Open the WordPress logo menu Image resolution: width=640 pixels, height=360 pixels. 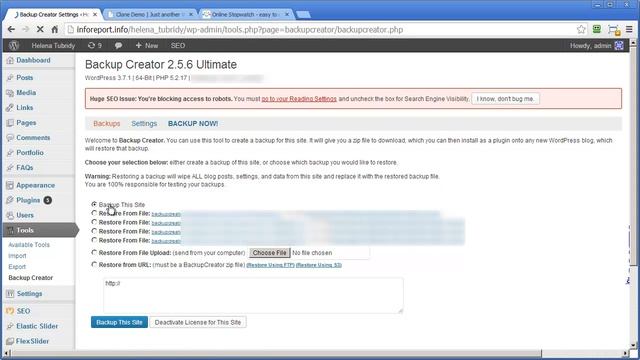tap(14, 45)
